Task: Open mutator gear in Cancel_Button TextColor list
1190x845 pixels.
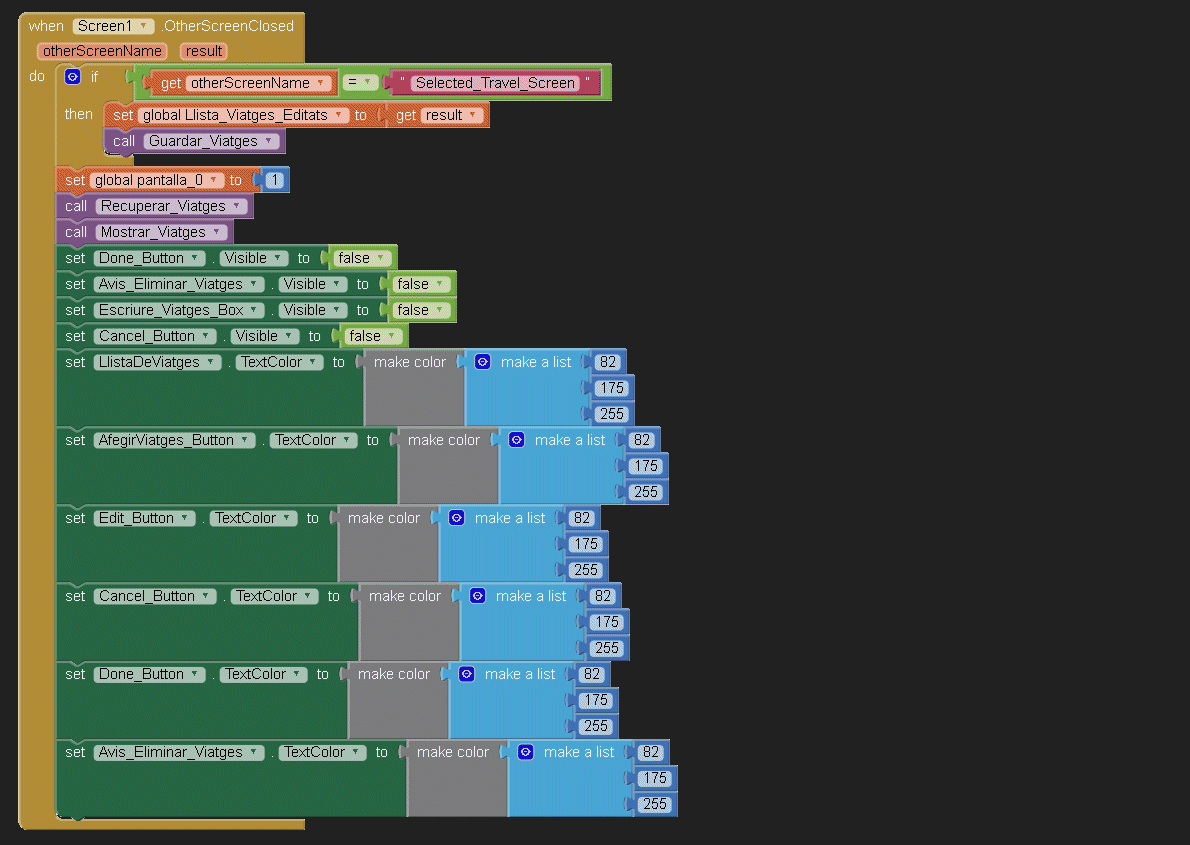Action: [x=477, y=596]
